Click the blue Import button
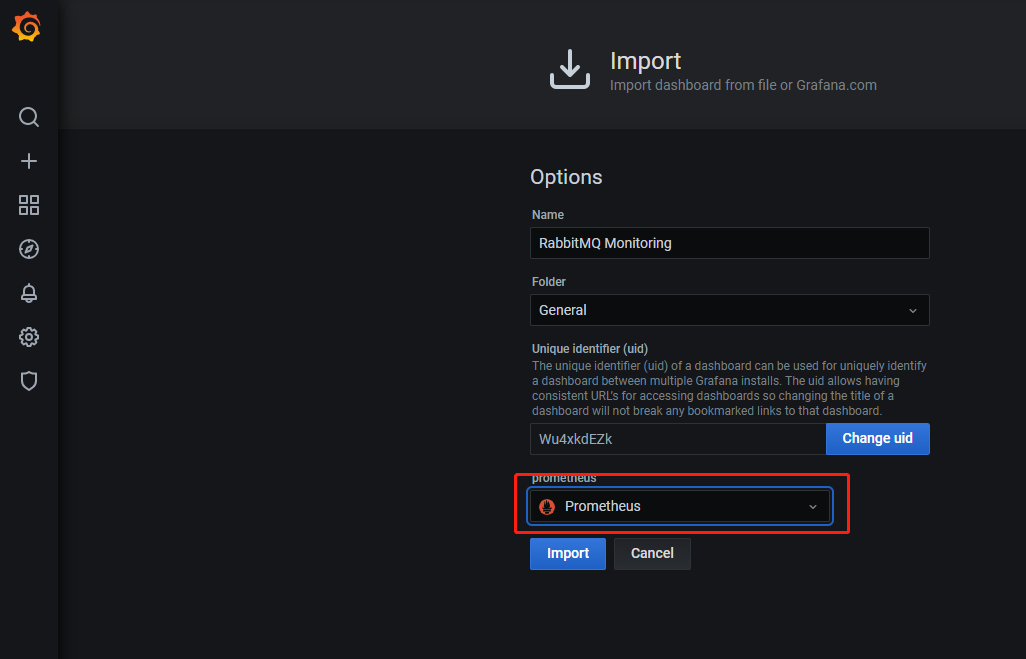 pyautogui.click(x=567, y=554)
